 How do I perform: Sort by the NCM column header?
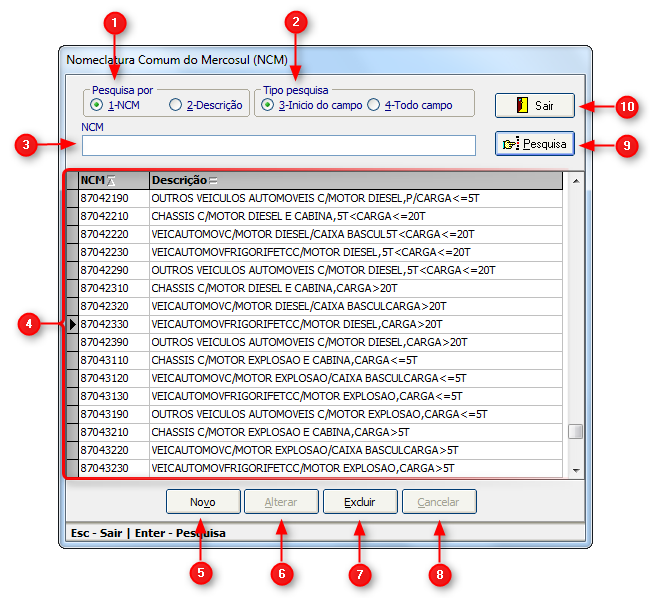click(x=114, y=180)
